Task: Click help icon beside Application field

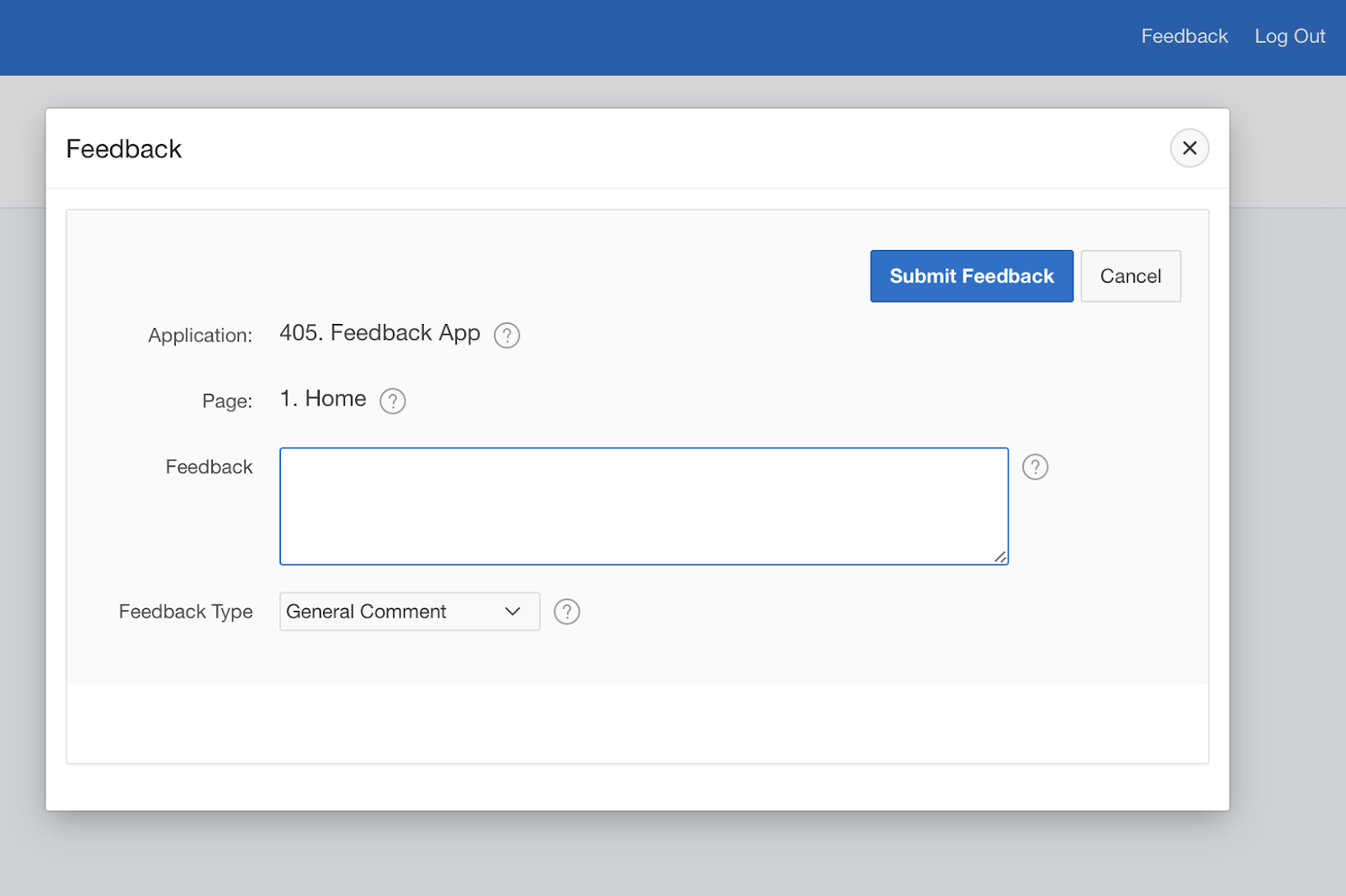Action: 506,336
